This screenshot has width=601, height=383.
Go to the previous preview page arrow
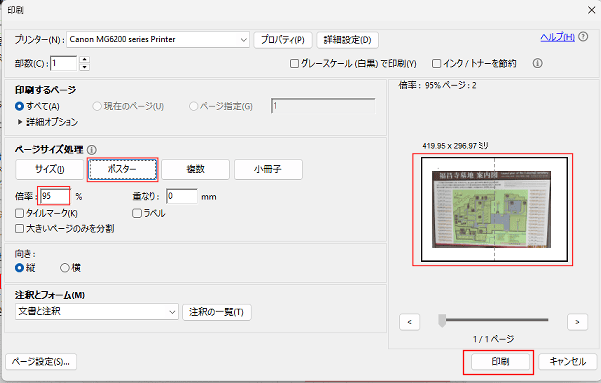click(x=409, y=322)
